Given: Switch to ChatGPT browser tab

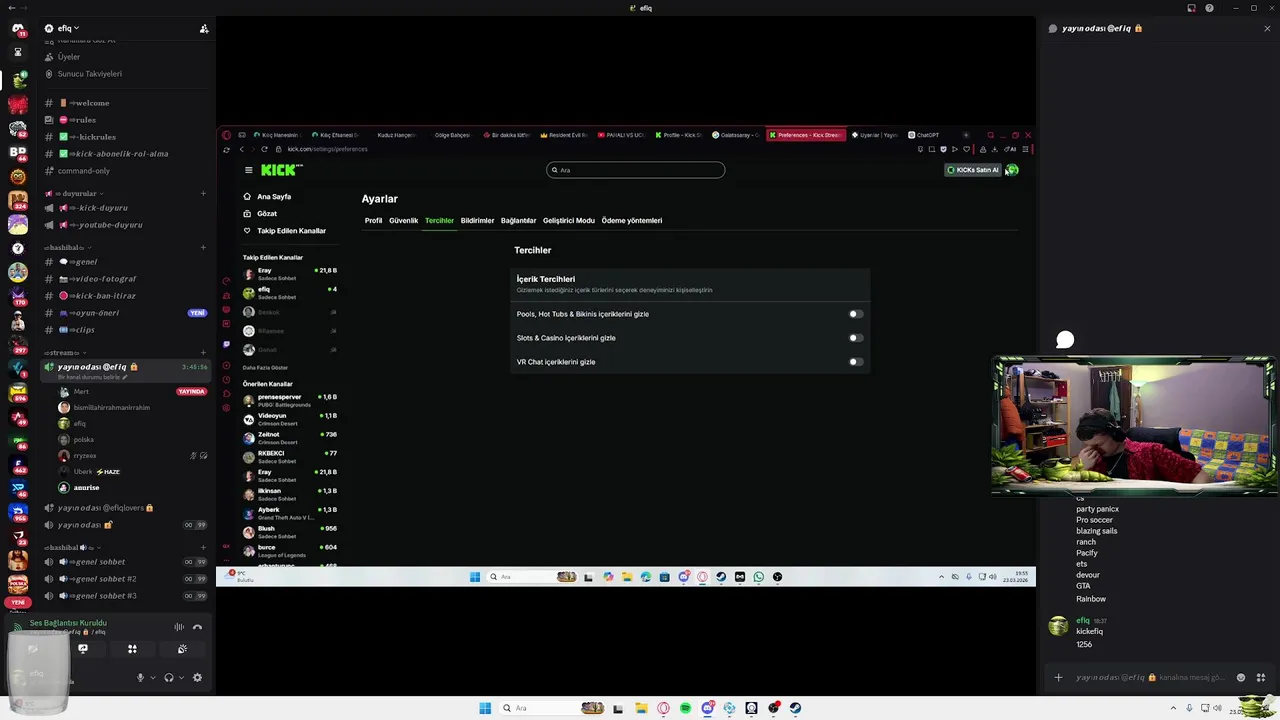Looking at the screenshot, I should click(924, 135).
